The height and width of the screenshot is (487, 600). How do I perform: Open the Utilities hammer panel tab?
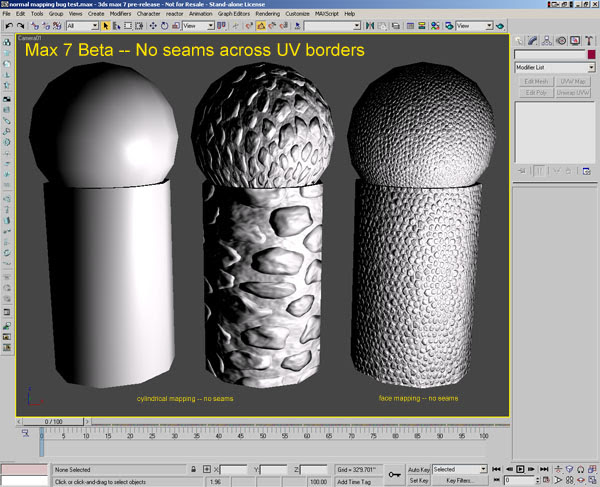pyautogui.click(x=589, y=41)
